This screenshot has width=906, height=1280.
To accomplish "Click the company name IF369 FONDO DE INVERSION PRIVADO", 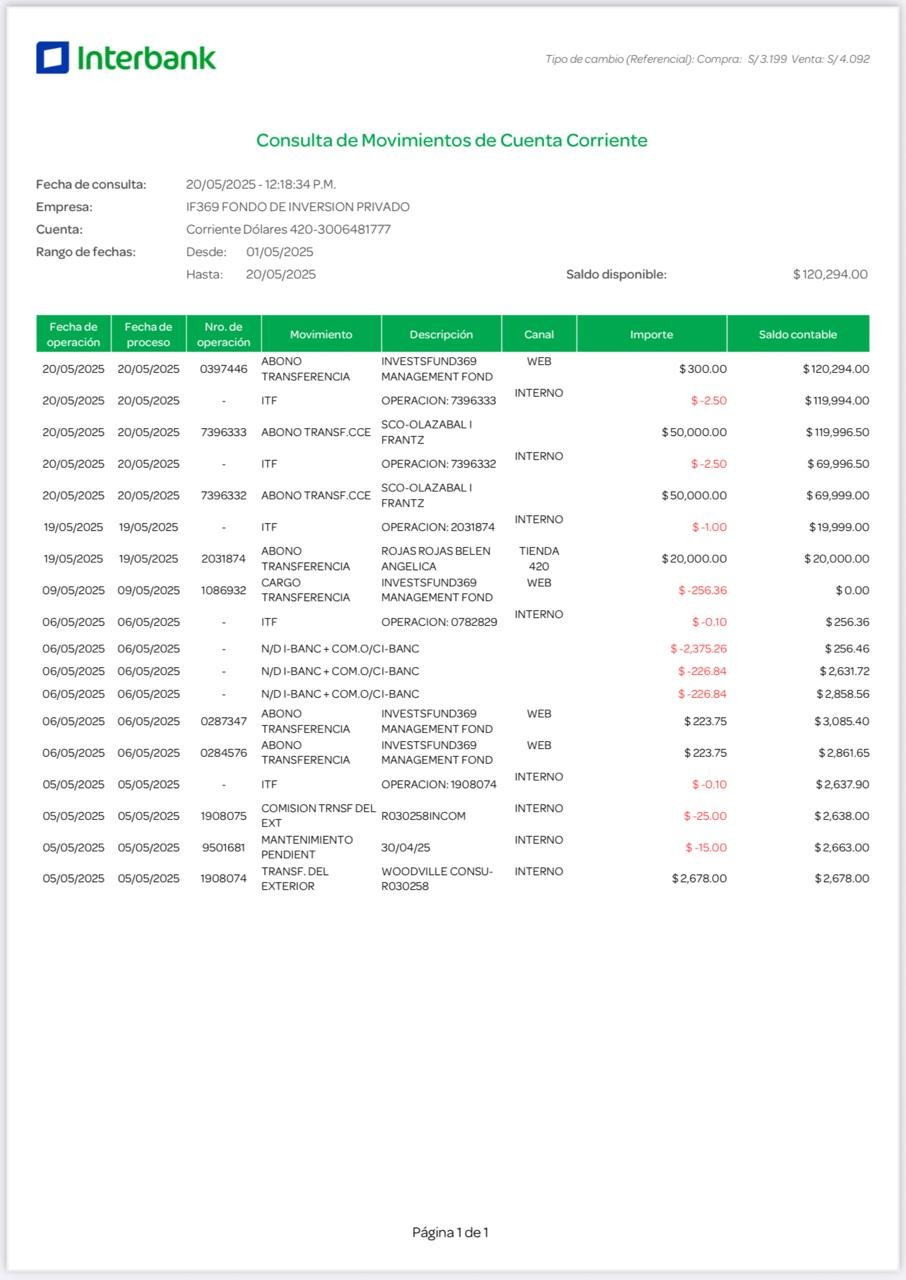I will coord(297,207).
